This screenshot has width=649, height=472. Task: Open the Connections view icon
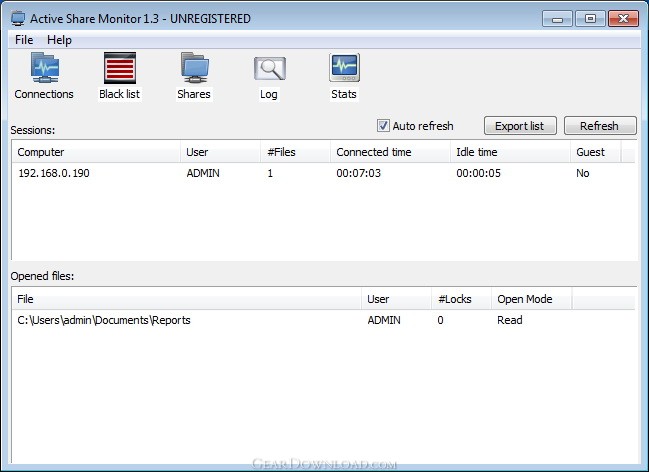(x=44, y=68)
